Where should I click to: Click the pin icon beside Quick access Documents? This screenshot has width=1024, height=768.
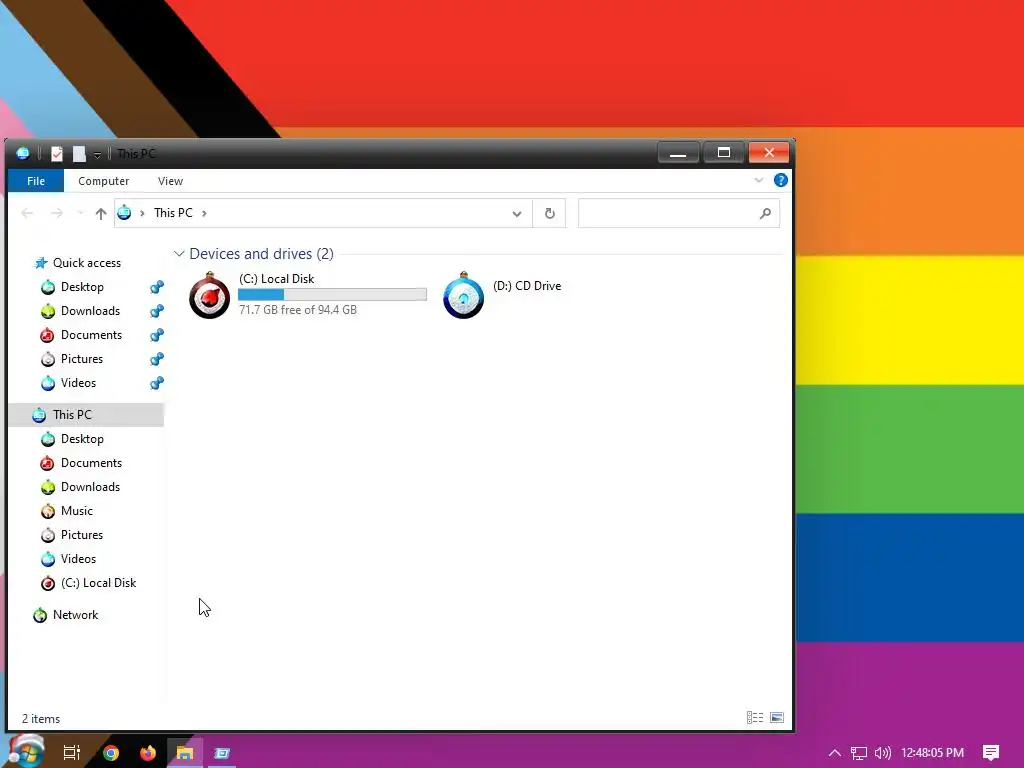(x=157, y=335)
